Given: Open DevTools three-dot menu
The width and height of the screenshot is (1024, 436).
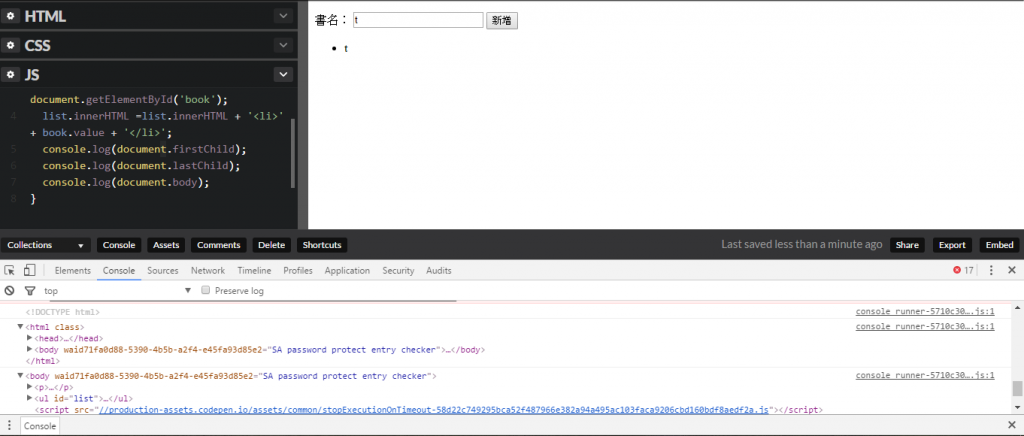Looking at the screenshot, I should coord(991,270).
